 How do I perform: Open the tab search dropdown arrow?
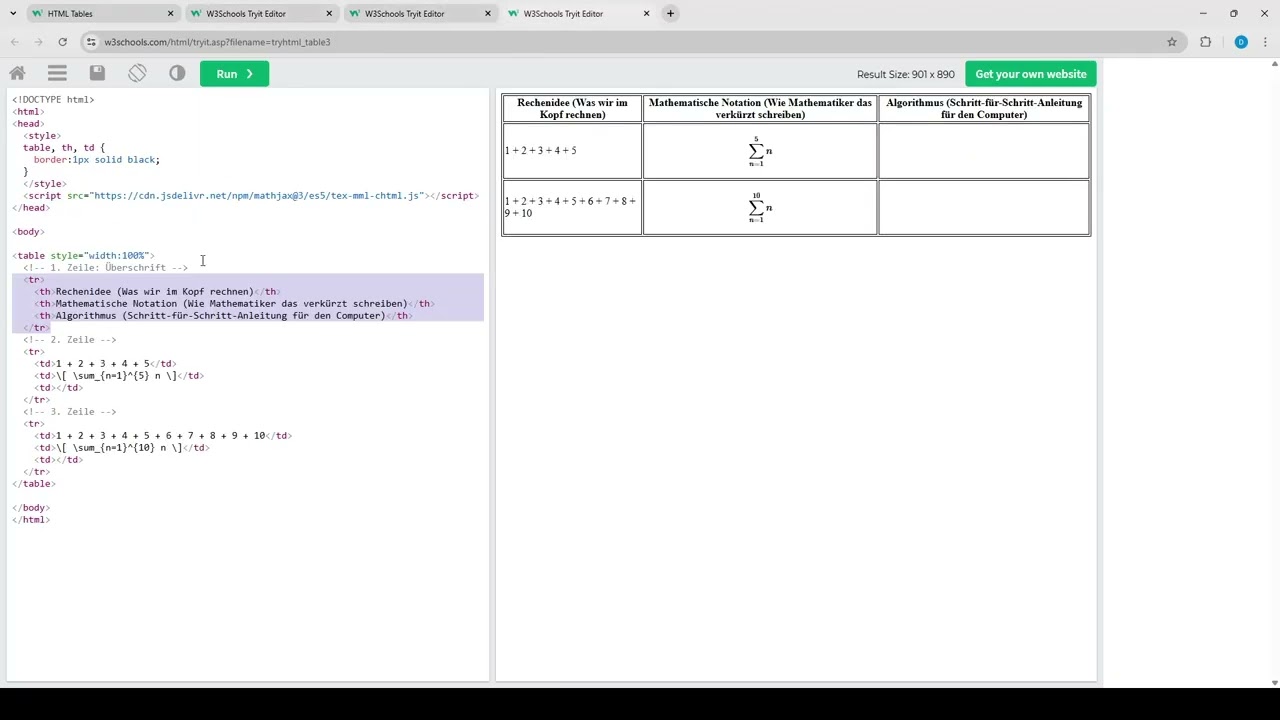tap(12, 14)
